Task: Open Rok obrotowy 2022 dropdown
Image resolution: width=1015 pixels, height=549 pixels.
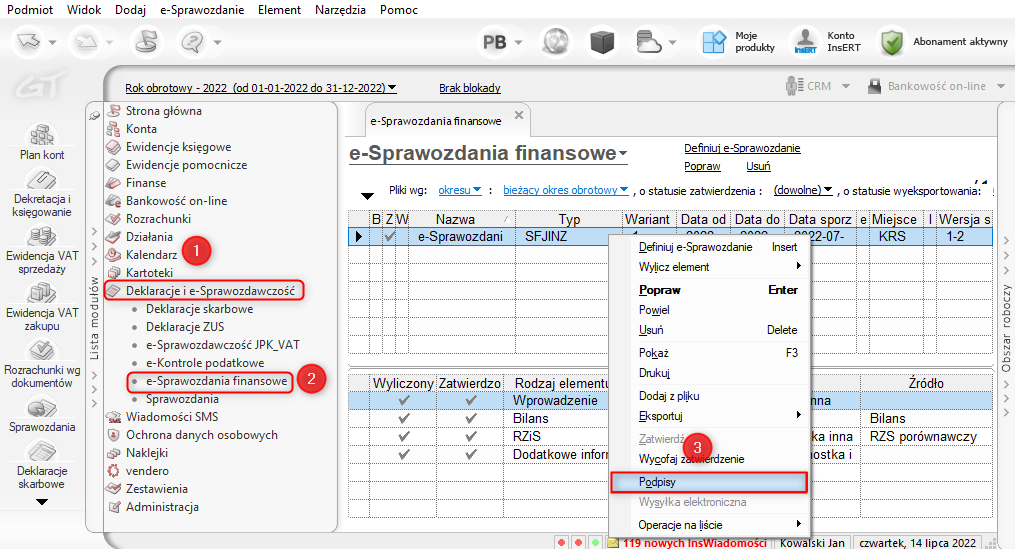Action: (x=261, y=88)
